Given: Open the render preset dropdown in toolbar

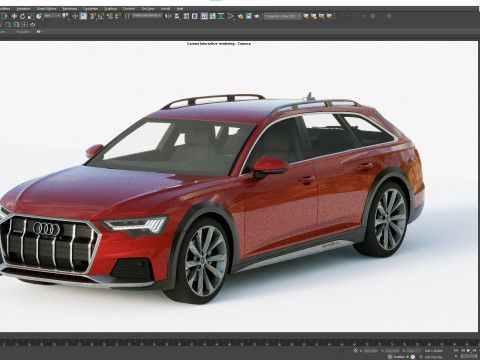Looking at the screenshot, I should (x=283, y=16).
